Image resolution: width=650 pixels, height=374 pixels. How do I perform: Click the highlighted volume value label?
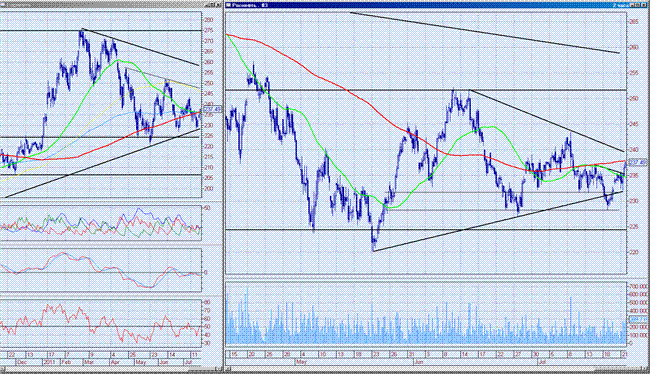(638, 319)
